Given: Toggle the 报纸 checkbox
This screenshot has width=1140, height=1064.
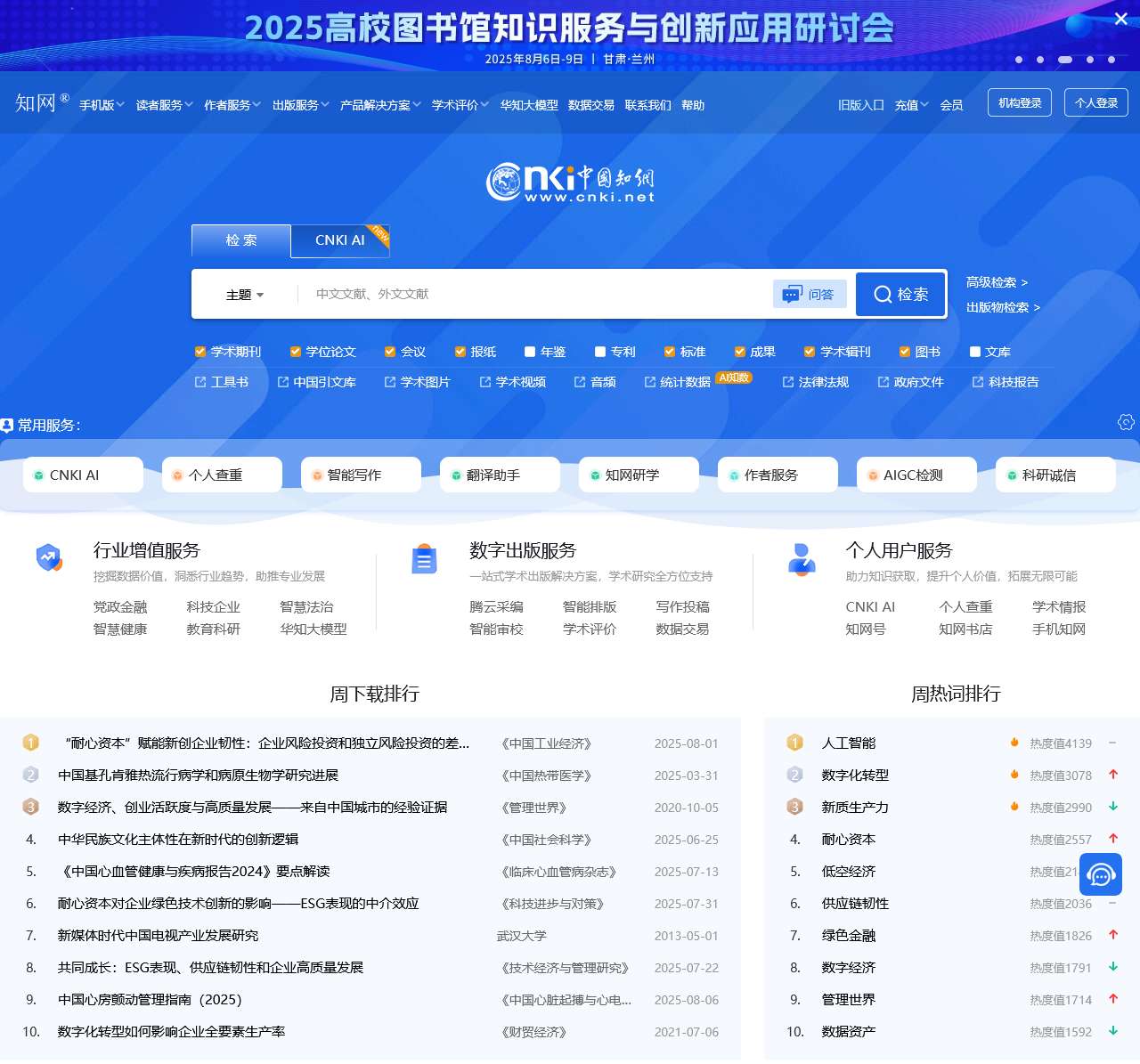Looking at the screenshot, I should [460, 352].
